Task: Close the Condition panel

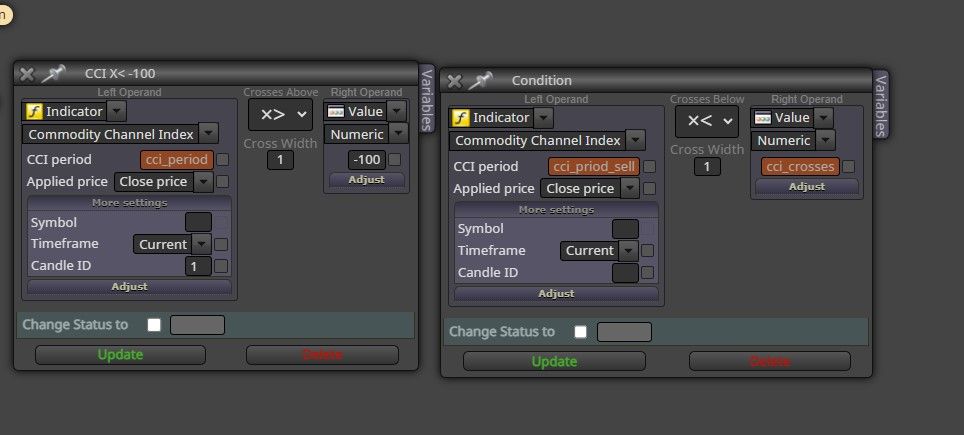Action: pos(454,81)
